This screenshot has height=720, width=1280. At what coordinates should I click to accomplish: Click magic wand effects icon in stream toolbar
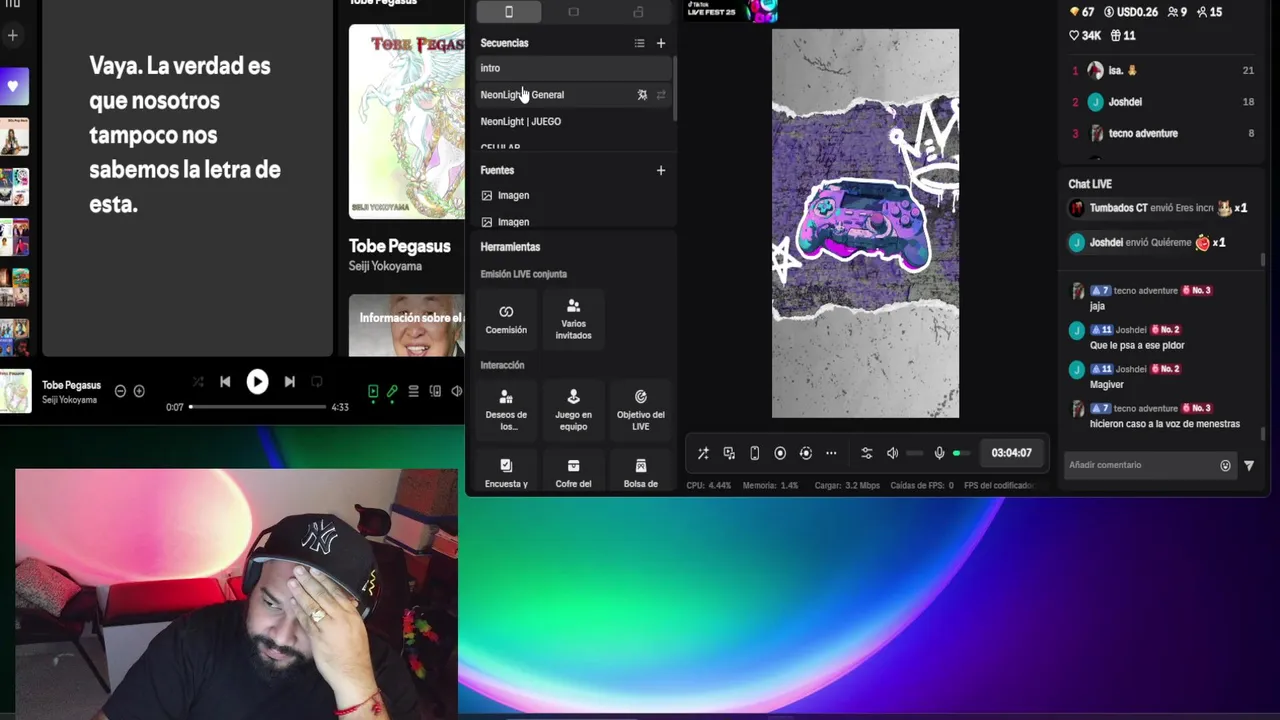[x=703, y=453]
